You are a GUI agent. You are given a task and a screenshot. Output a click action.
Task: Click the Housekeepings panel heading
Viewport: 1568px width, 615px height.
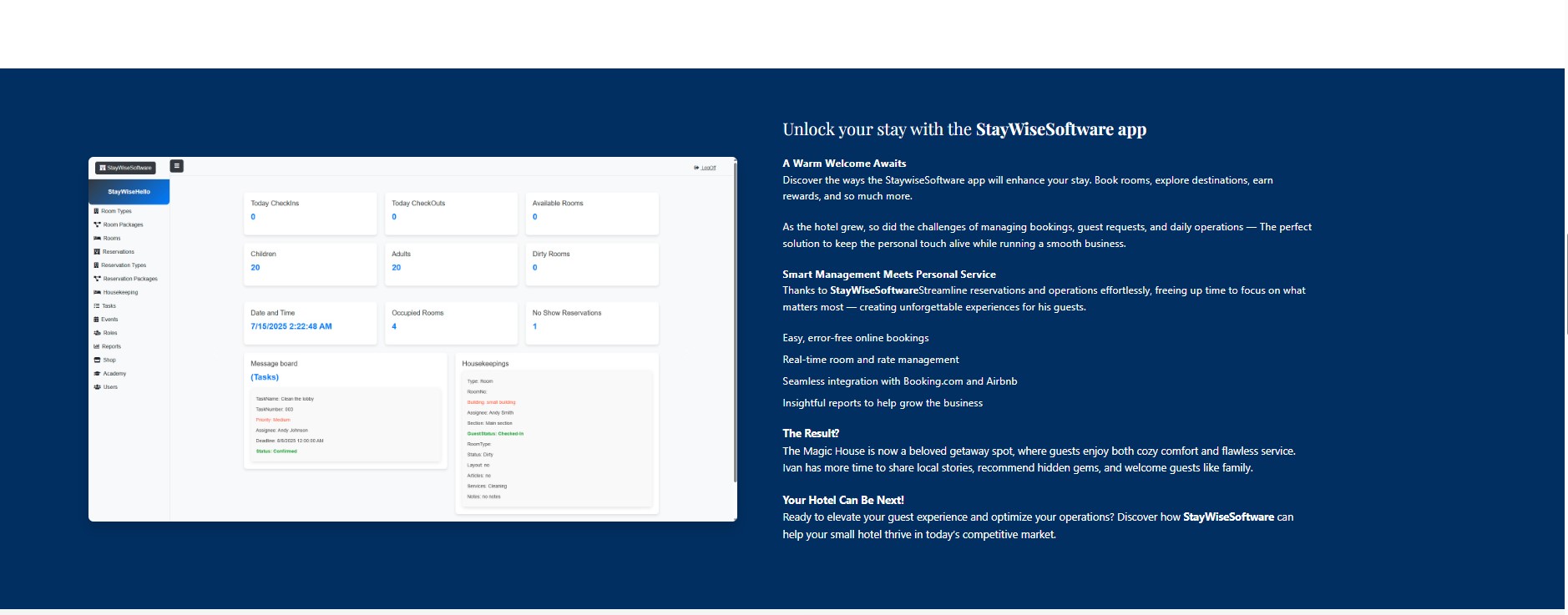(x=485, y=364)
